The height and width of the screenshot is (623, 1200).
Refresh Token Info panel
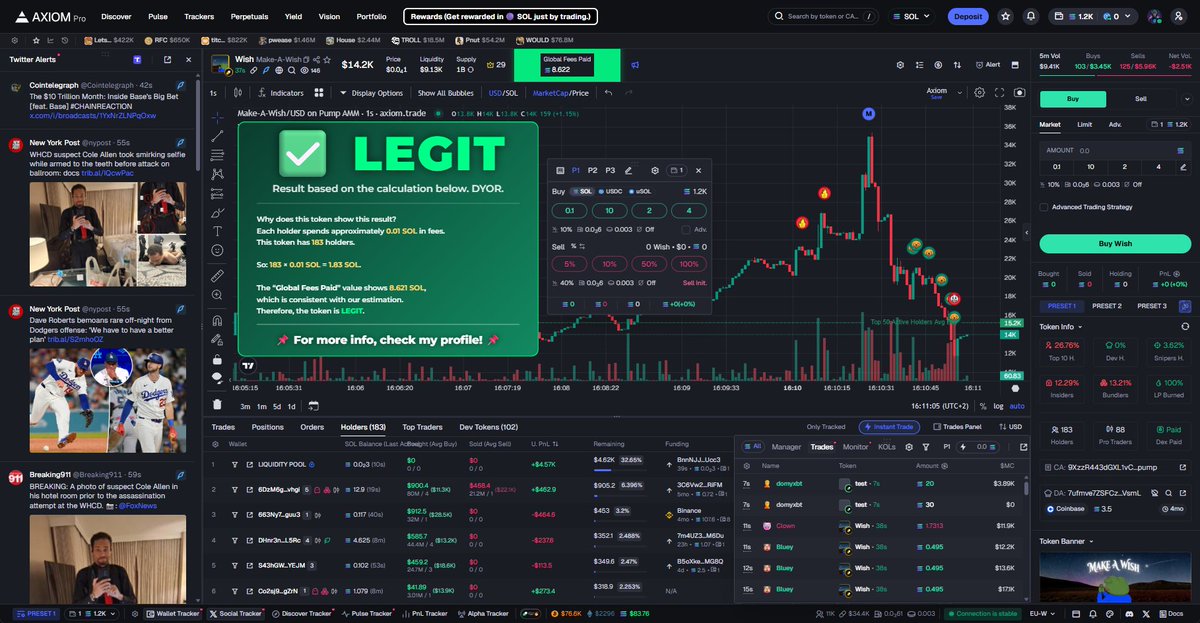point(1185,327)
